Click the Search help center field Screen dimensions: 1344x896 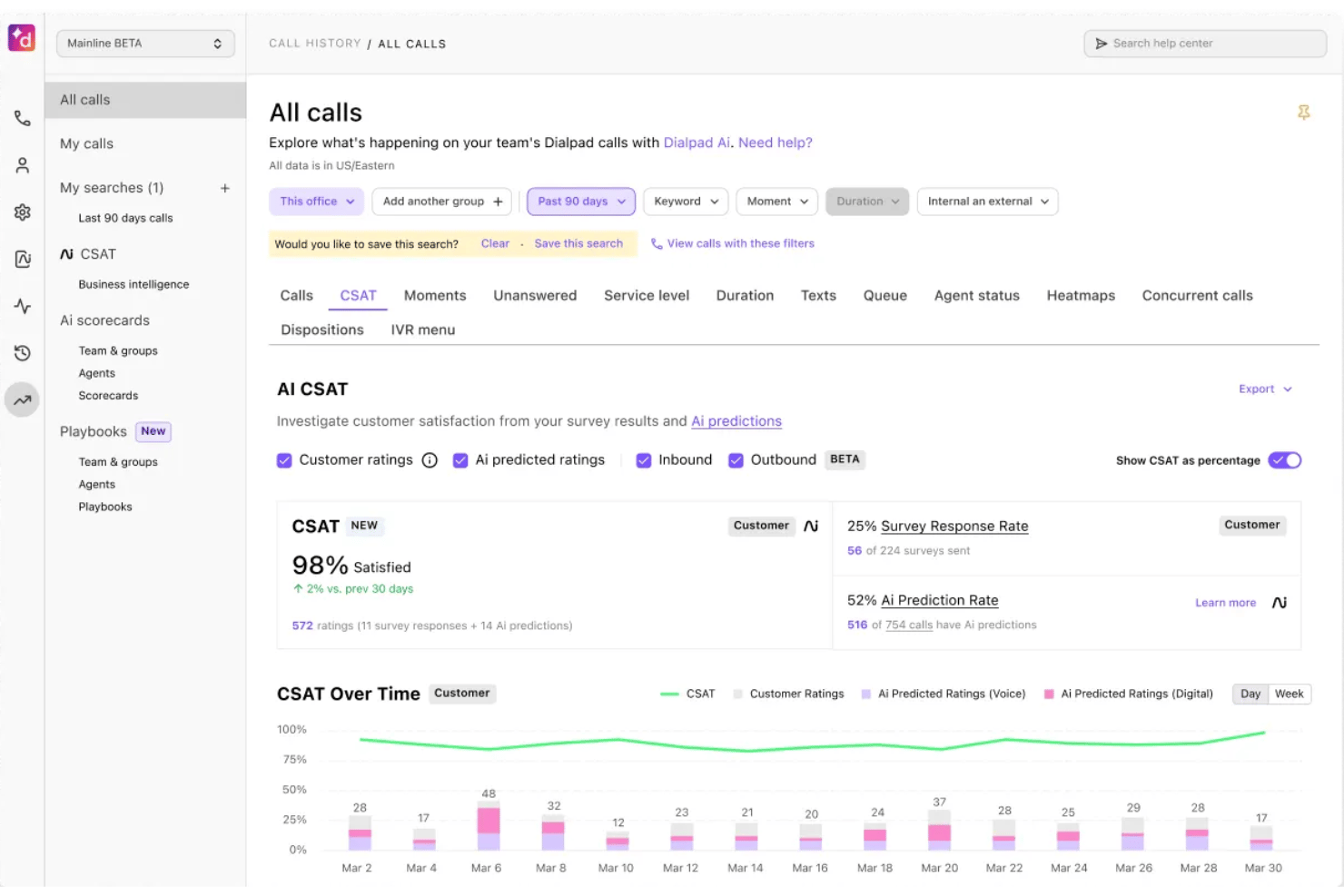(1205, 44)
